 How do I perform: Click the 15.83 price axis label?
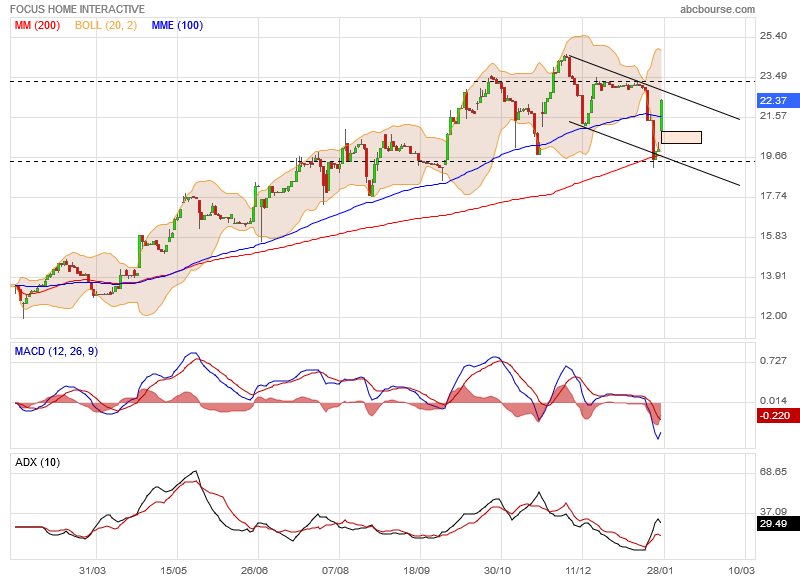point(773,236)
